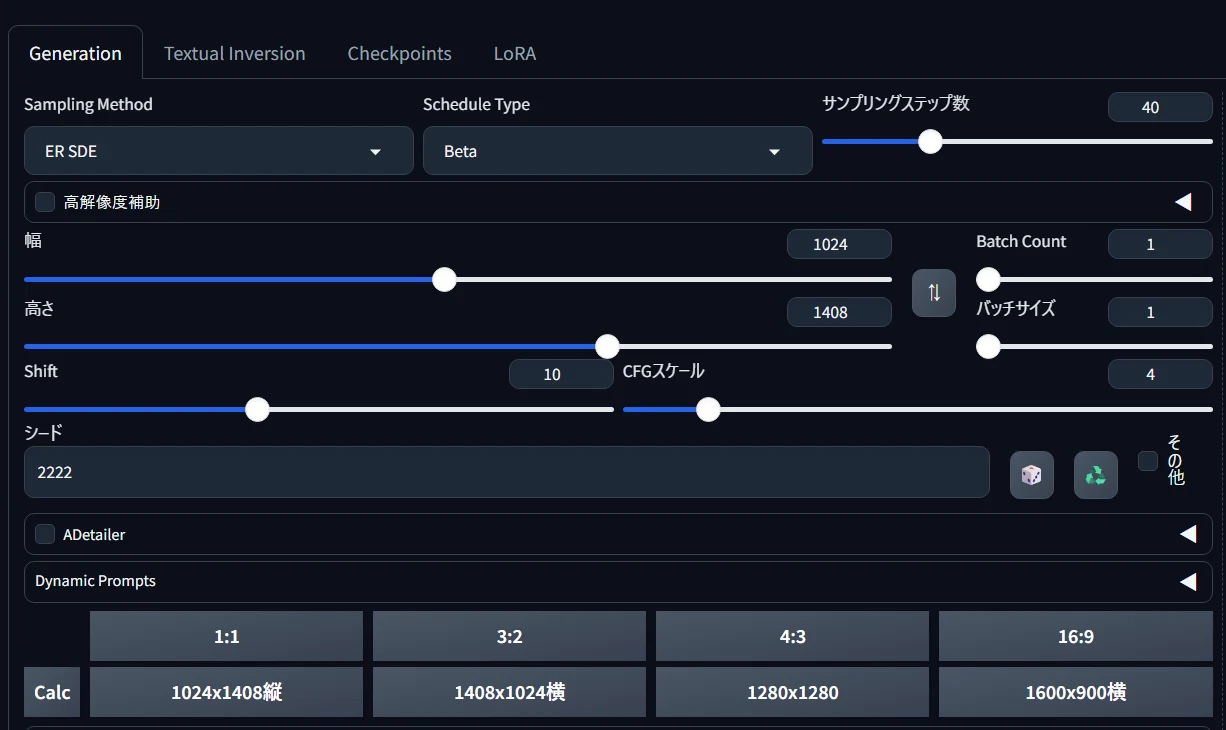
Task: Select the LoRA tab
Action: click(x=515, y=53)
